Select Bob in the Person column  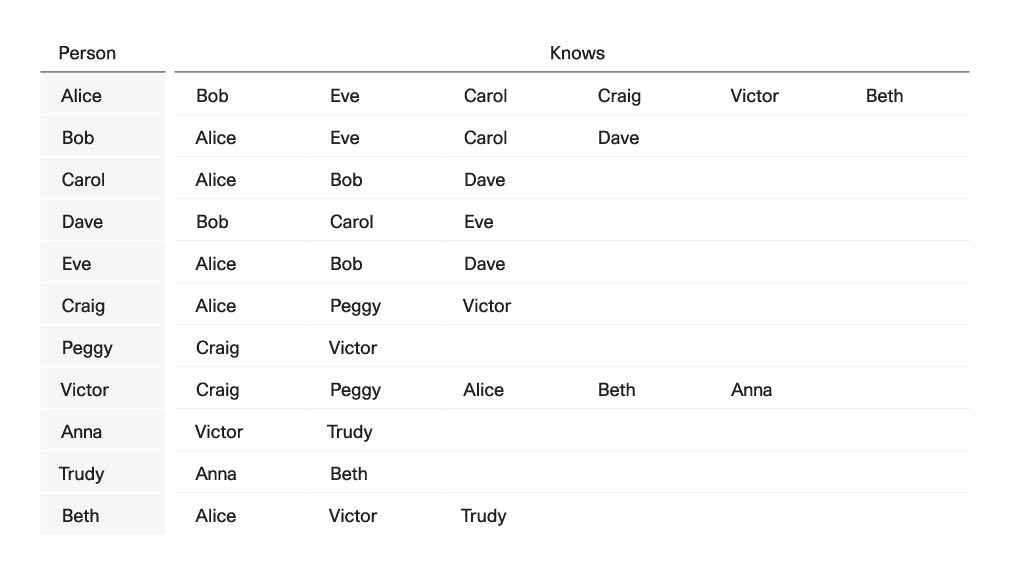78,137
